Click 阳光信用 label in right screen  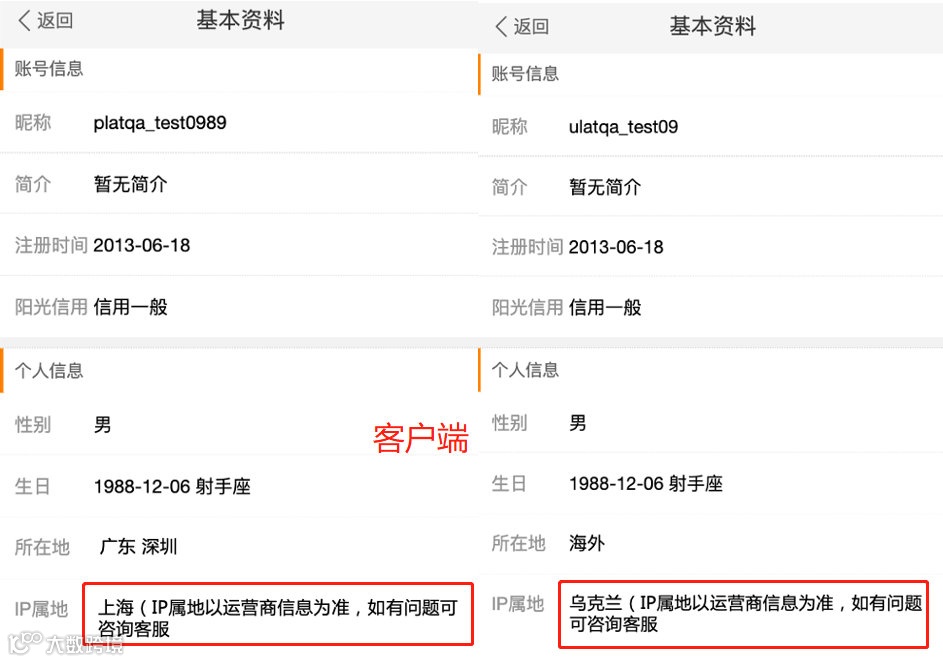pyautogui.click(x=527, y=308)
